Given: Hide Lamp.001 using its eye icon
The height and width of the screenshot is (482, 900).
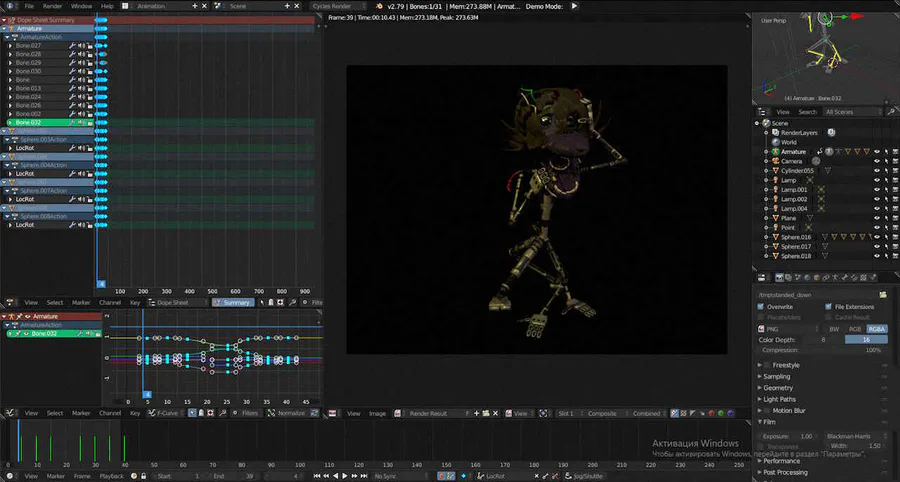Looking at the screenshot, I should tap(876, 190).
